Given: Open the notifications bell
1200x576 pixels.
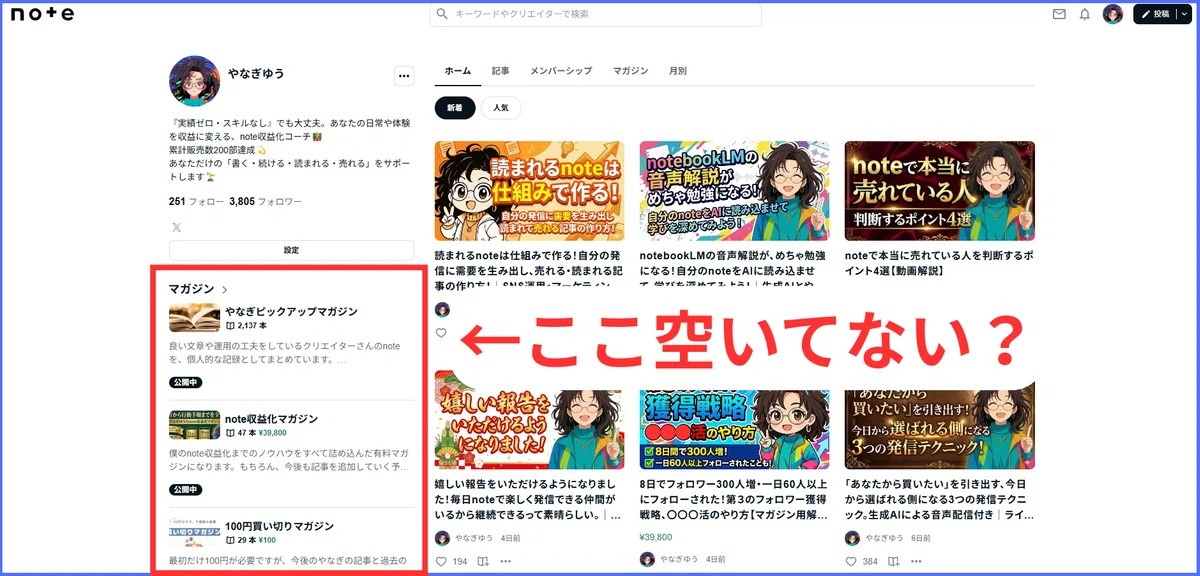Looking at the screenshot, I should 1085,14.
